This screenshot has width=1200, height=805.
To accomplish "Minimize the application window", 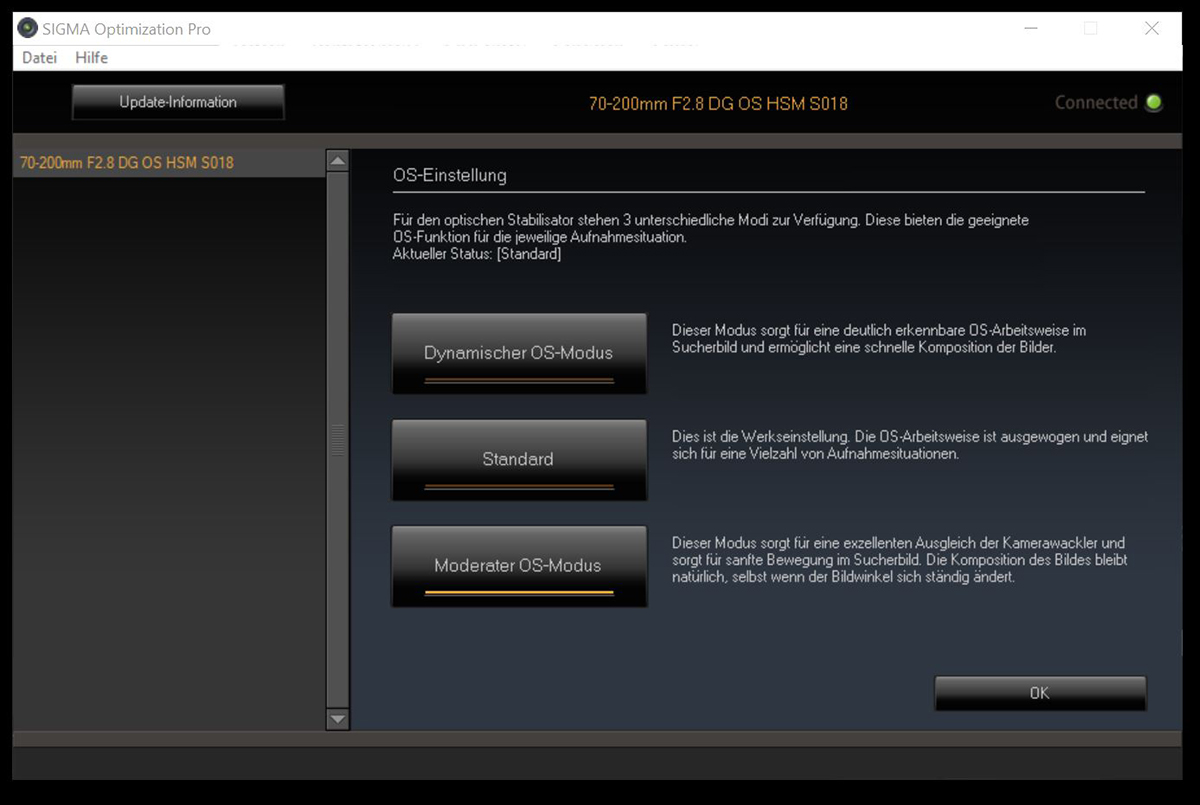I will click(x=1031, y=29).
